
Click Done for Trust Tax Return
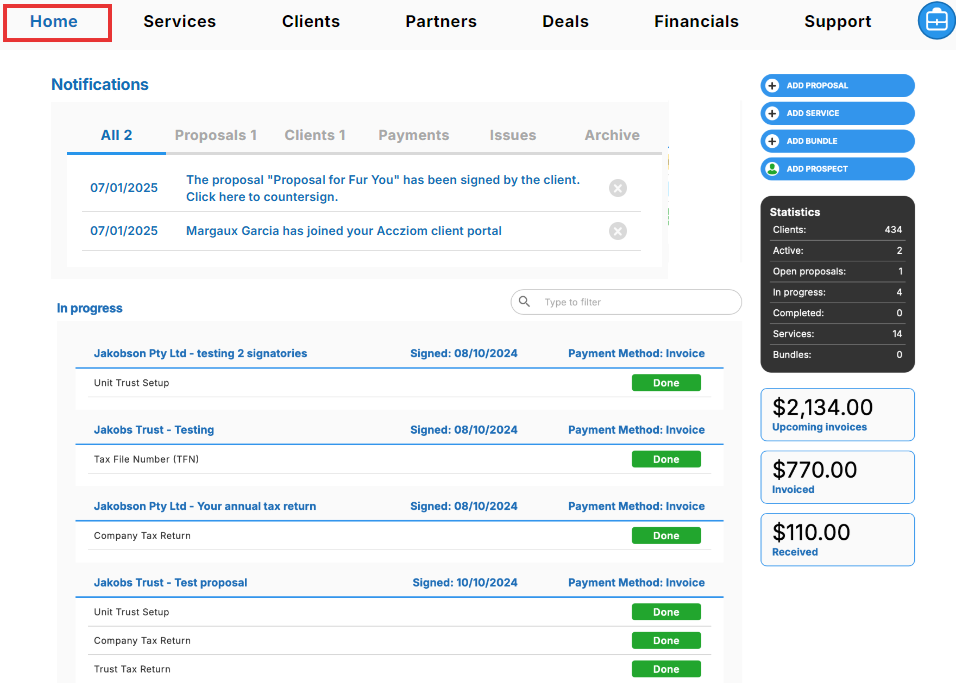666,669
